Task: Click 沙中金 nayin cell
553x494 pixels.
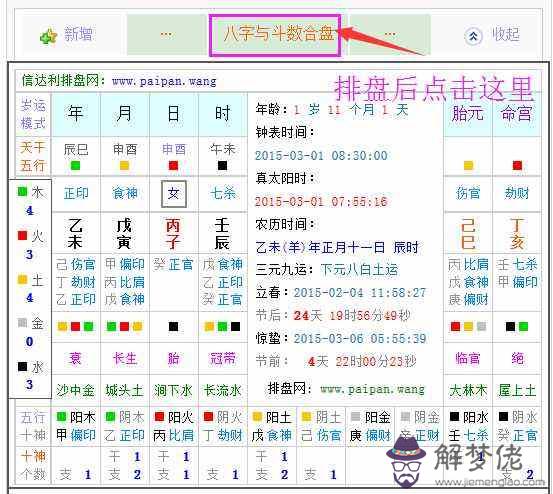Action: tap(75, 390)
